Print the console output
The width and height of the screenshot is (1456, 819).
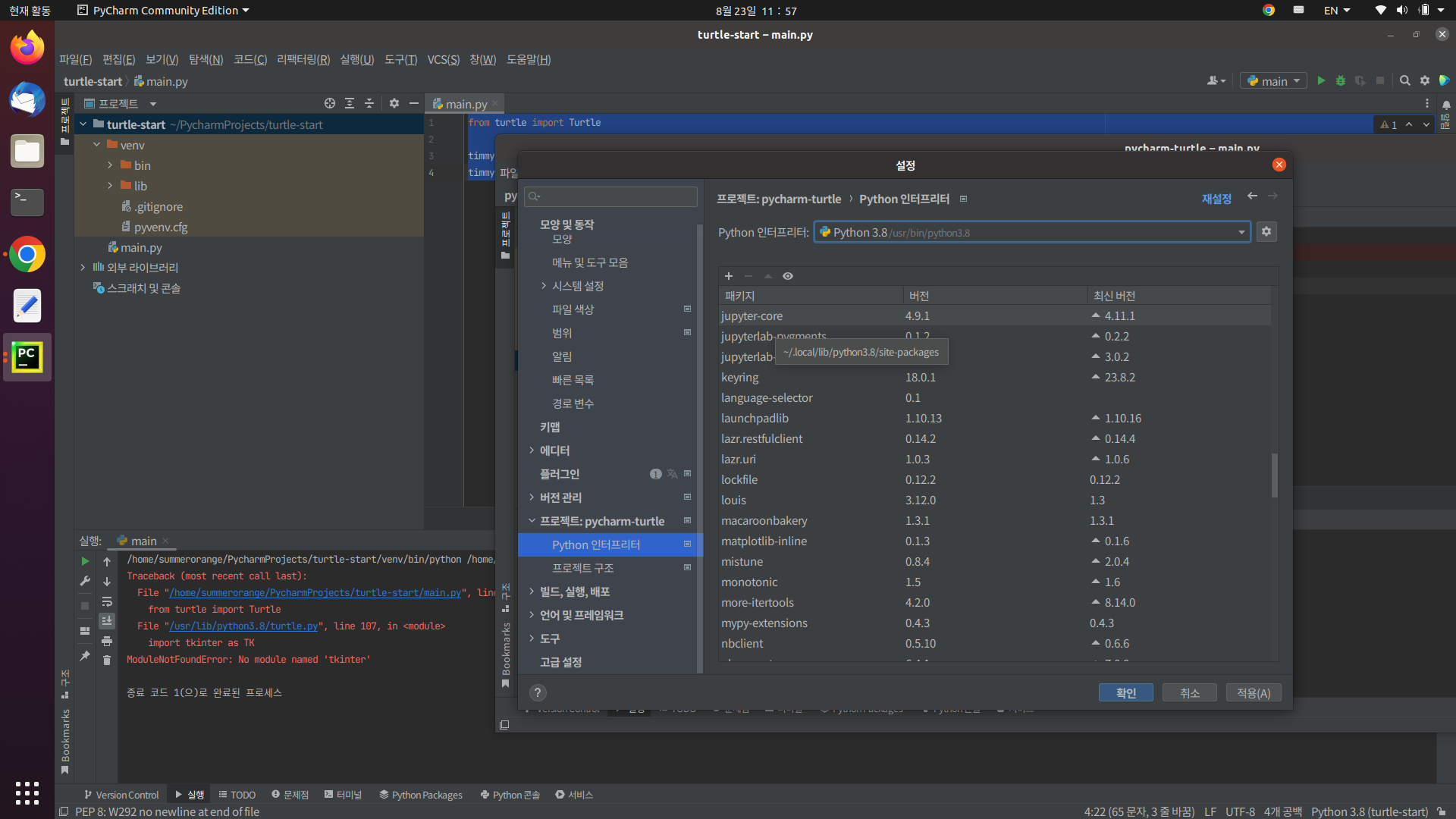(107, 641)
